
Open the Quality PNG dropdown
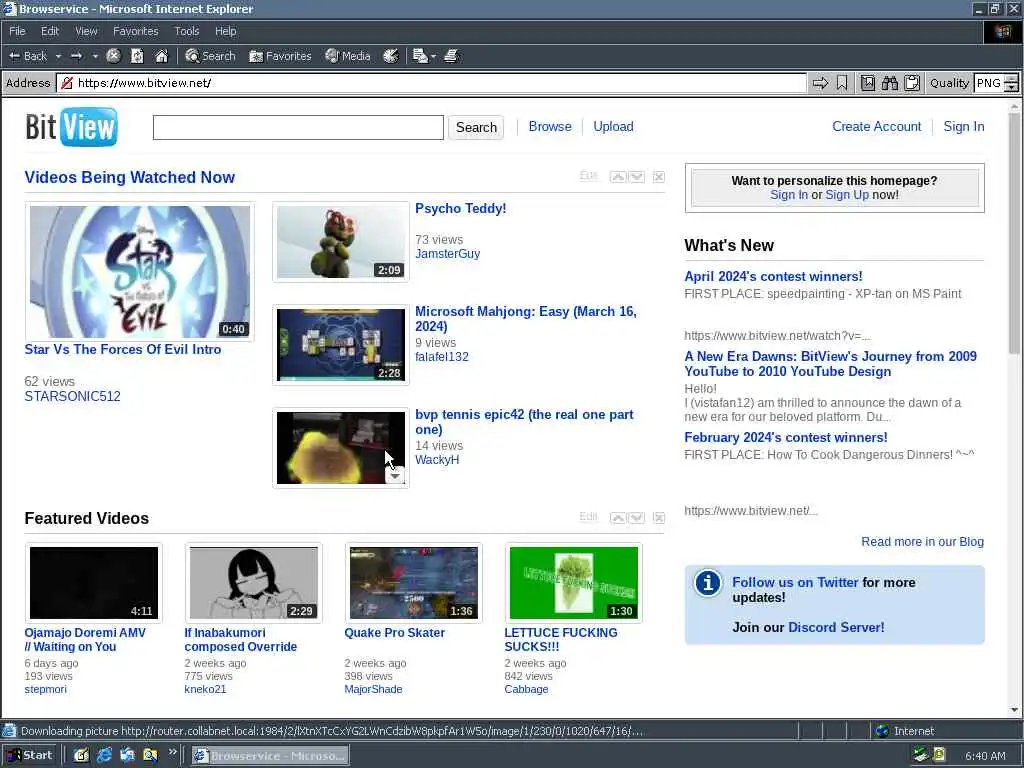(1012, 83)
